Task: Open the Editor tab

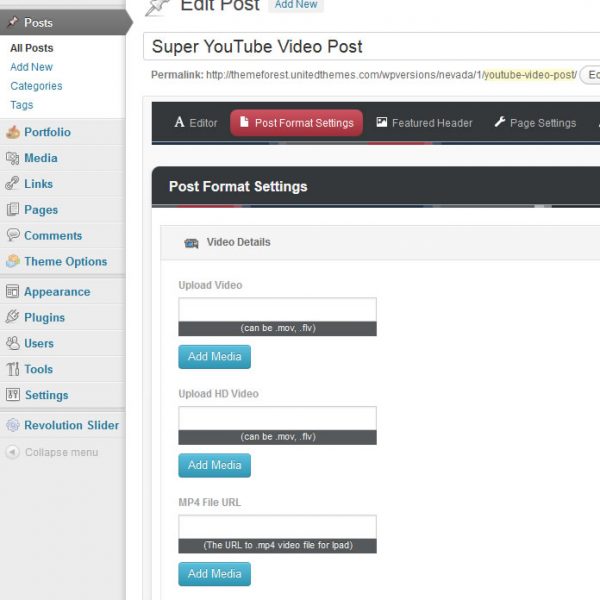Action: 195,123
